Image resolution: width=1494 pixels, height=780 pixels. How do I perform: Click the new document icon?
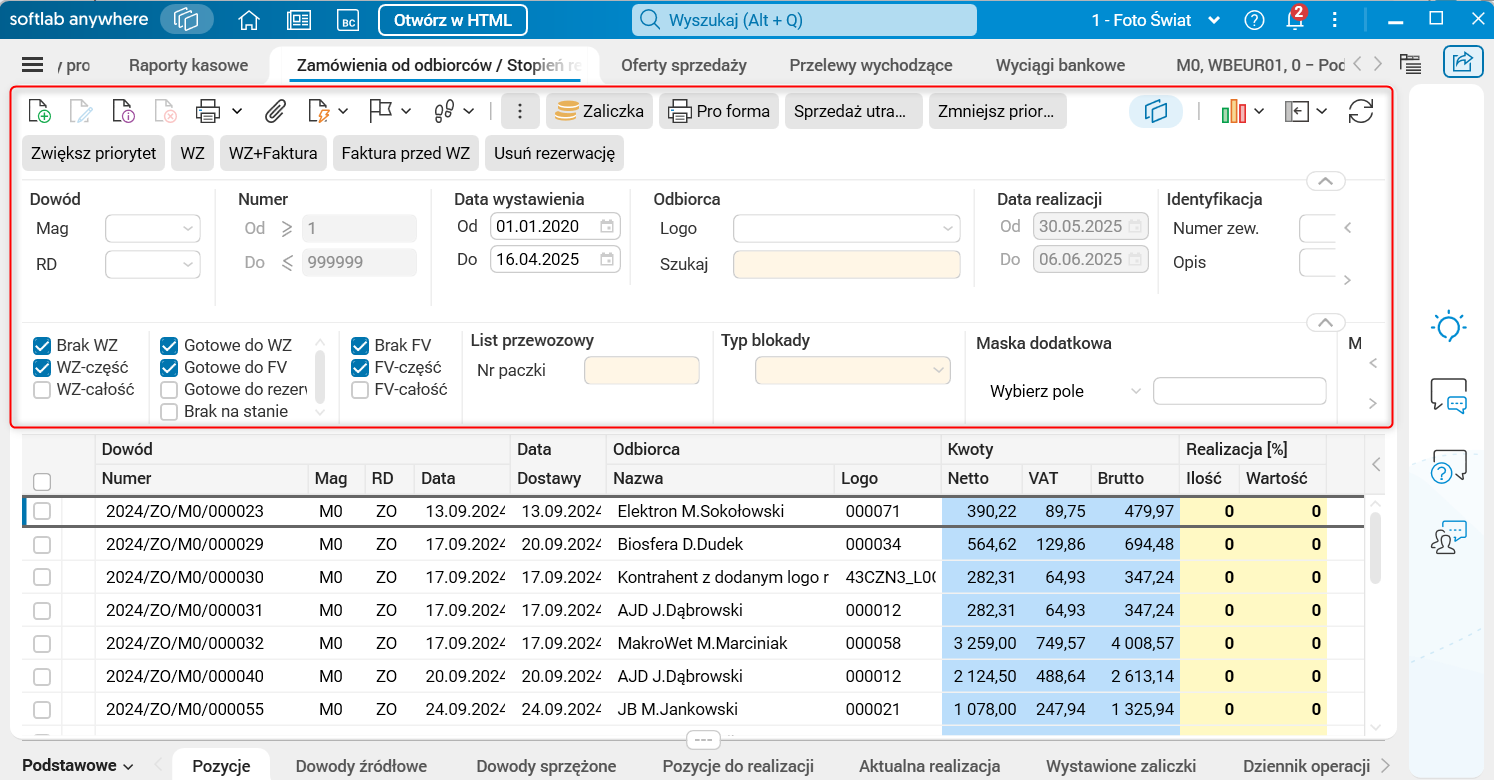pyautogui.click(x=40, y=111)
